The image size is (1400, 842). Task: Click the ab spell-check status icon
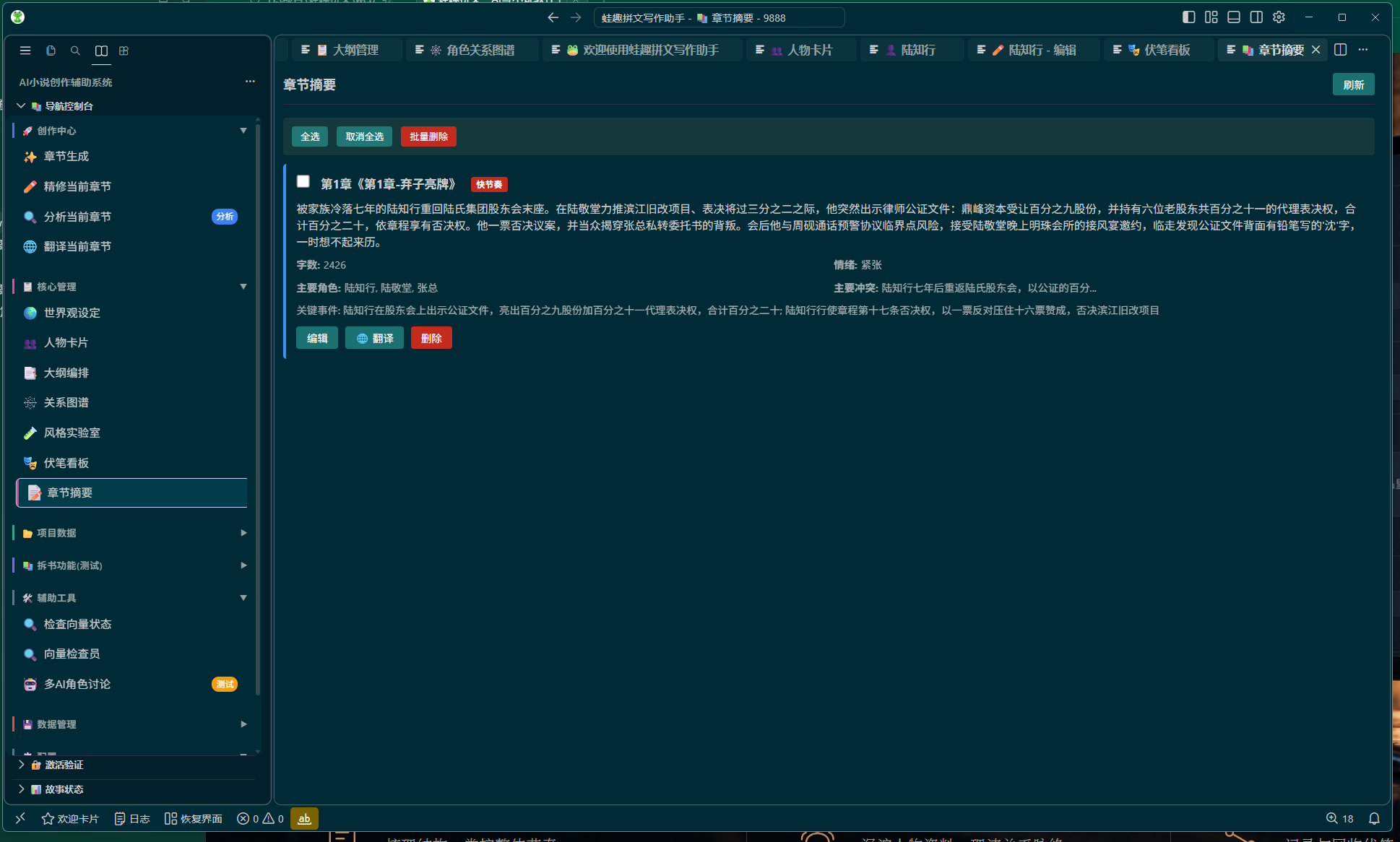click(304, 818)
